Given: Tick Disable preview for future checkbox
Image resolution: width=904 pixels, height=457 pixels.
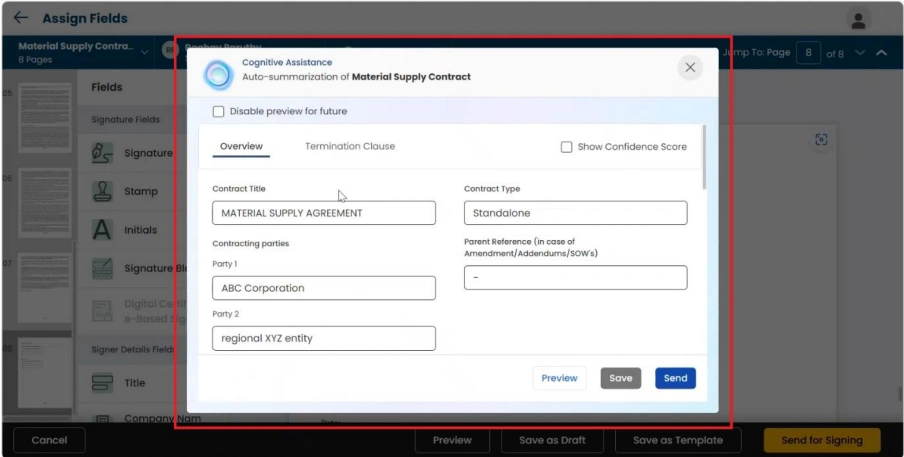Looking at the screenshot, I should (x=218, y=112).
